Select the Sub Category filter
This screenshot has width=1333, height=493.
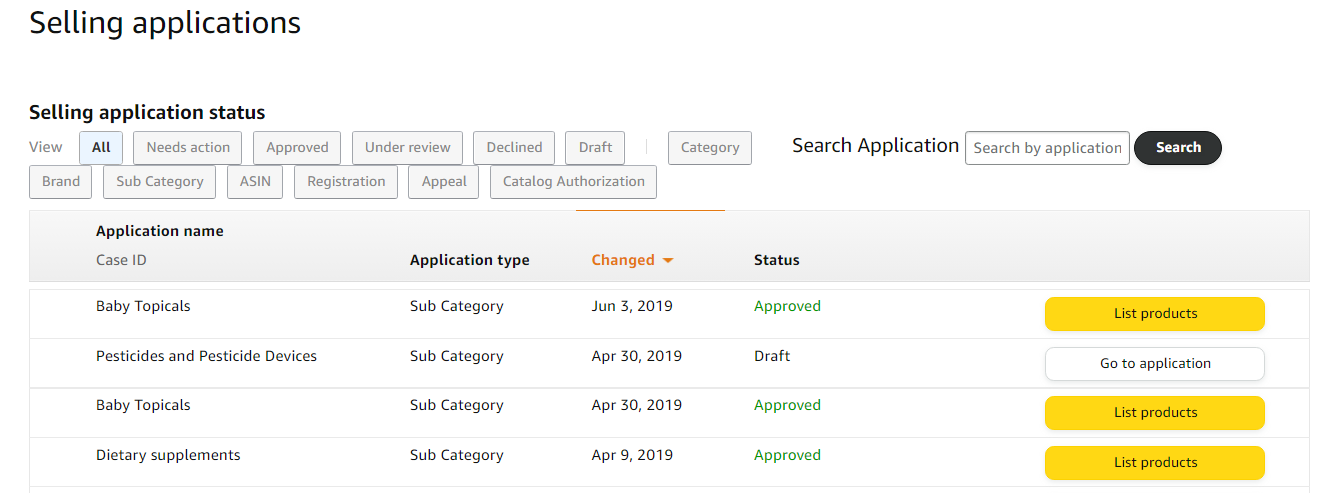pyautogui.click(x=160, y=182)
